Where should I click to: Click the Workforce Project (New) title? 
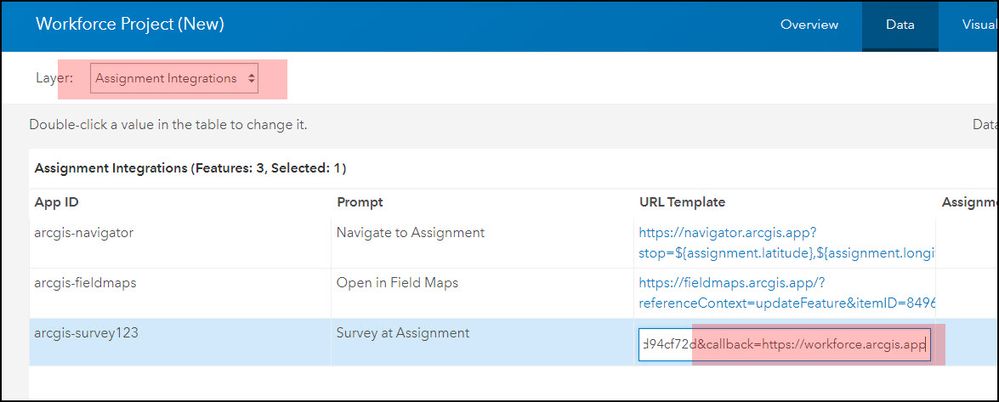coord(130,24)
